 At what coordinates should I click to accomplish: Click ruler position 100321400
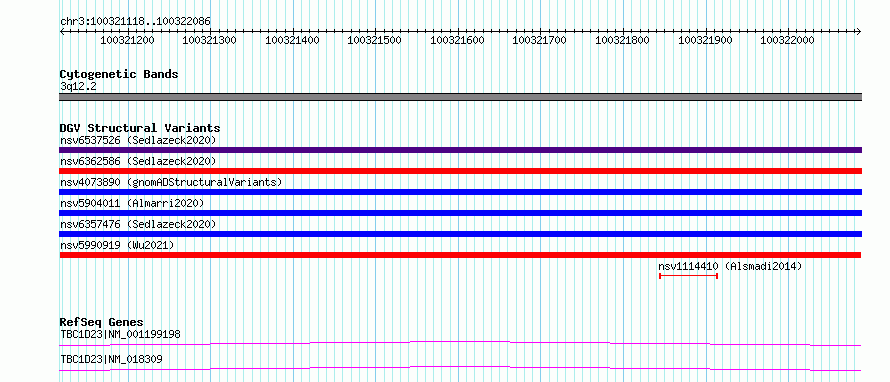point(292,40)
